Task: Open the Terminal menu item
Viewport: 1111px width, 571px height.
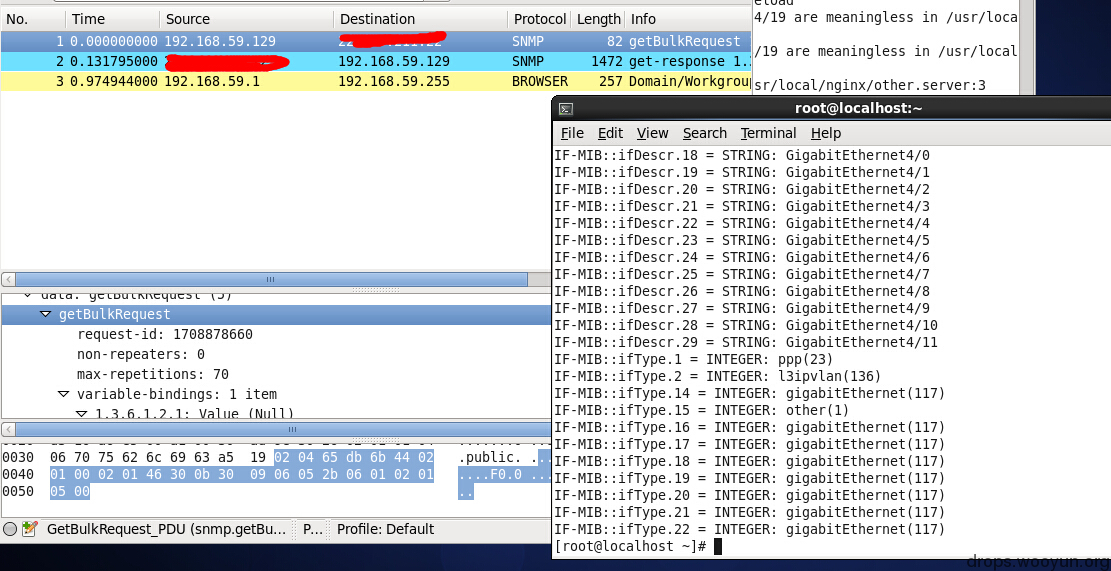Action: 768,133
